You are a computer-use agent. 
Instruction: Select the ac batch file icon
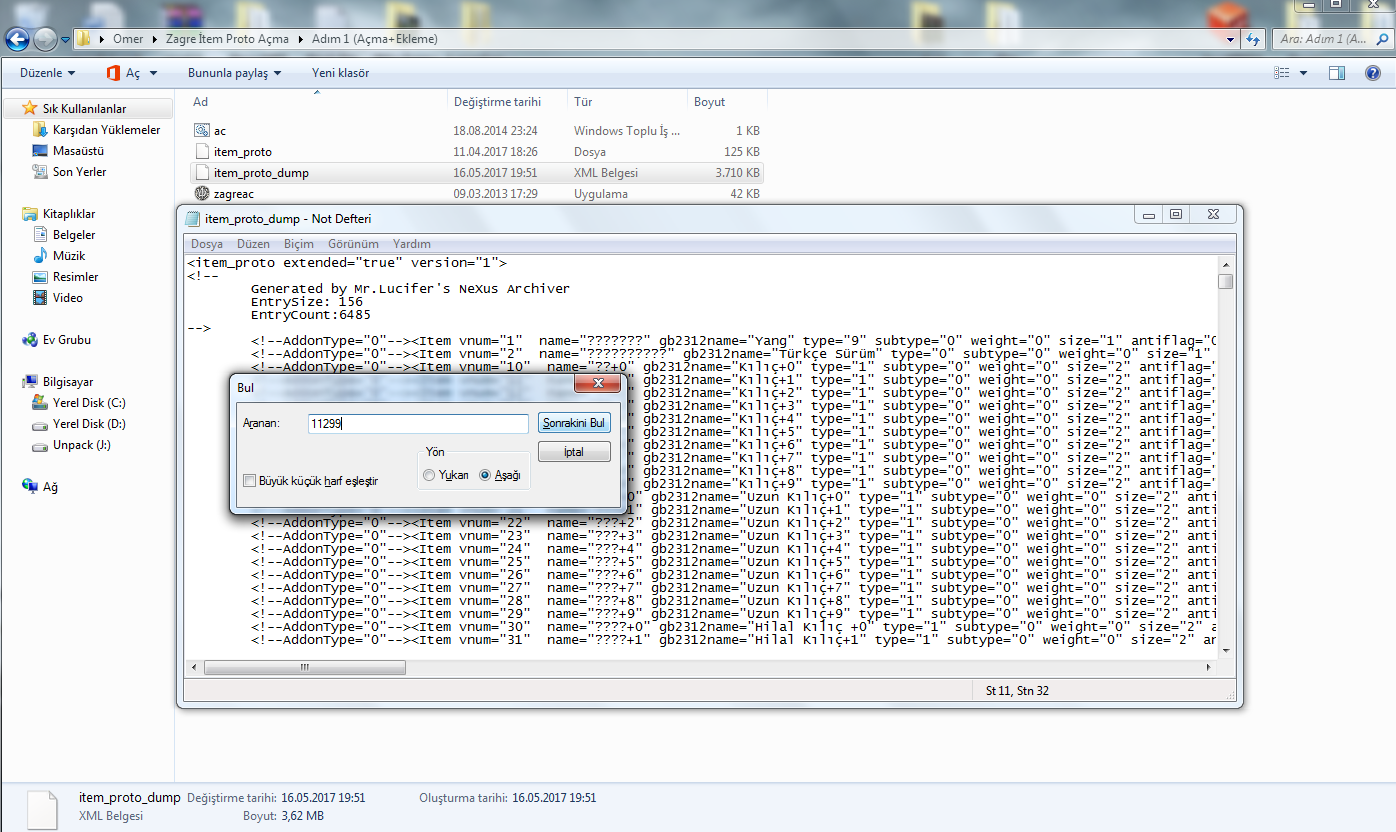(201, 131)
